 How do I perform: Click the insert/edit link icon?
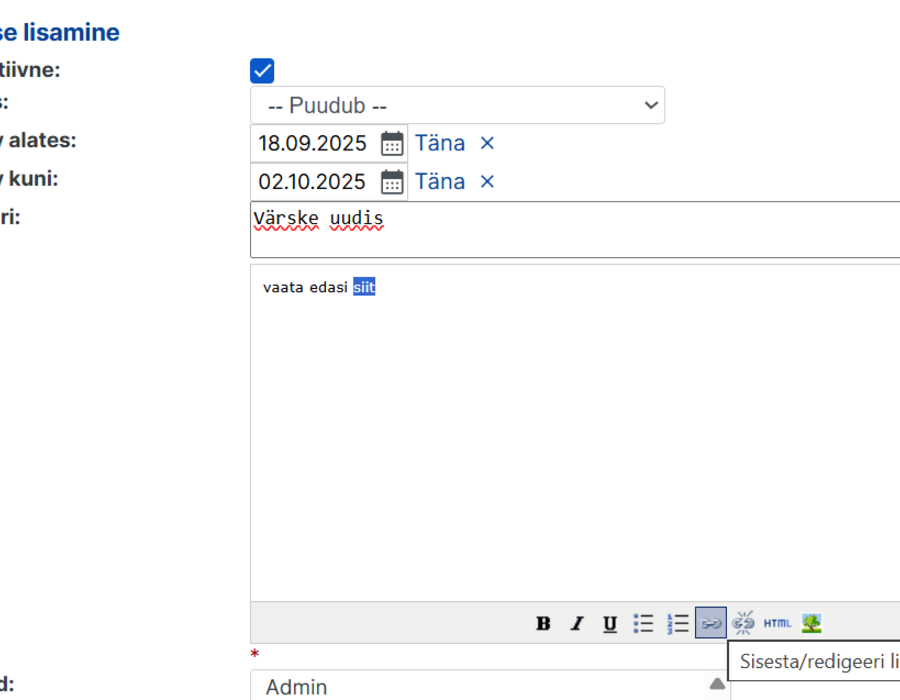pyautogui.click(x=711, y=623)
